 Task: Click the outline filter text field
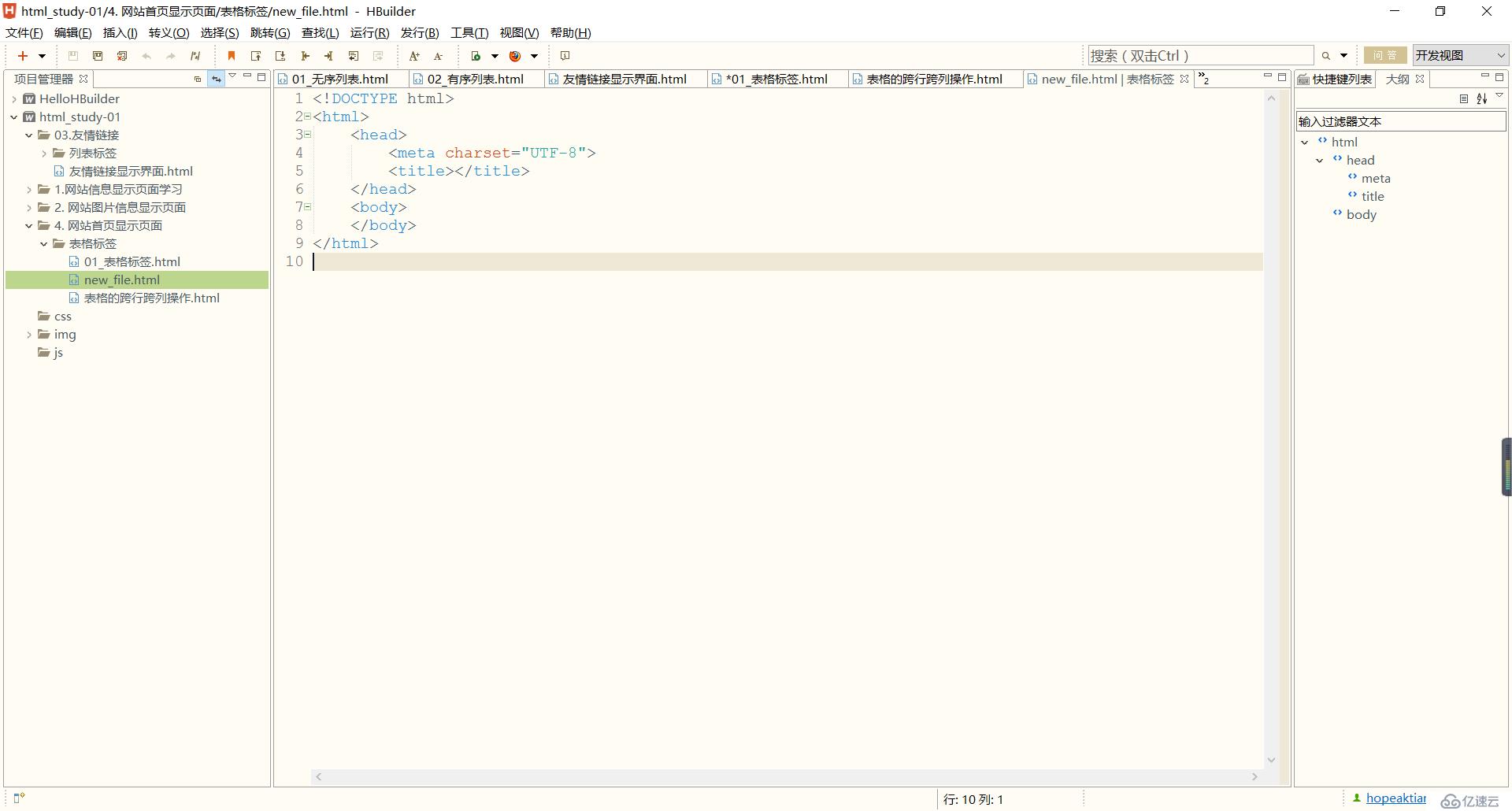coord(1400,121)
